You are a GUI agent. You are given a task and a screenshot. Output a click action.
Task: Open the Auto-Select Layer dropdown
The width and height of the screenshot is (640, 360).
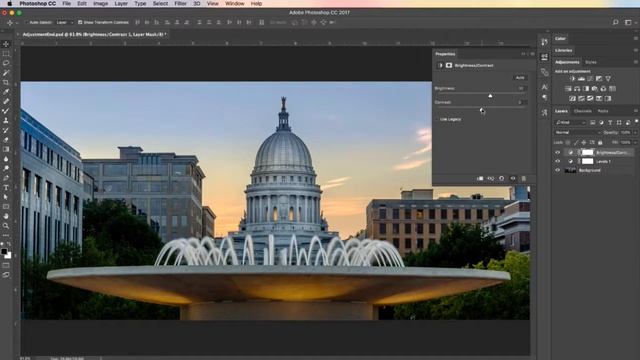tap(64, 22)
